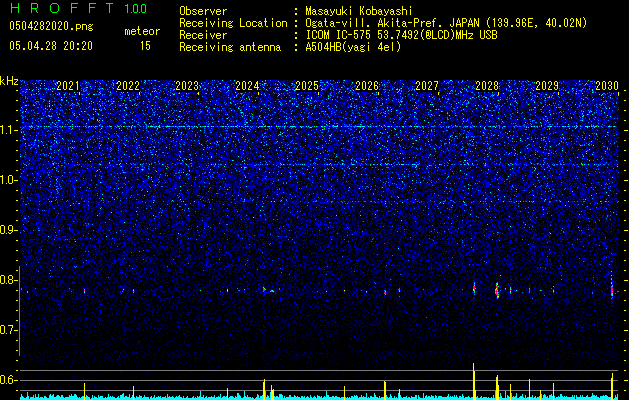Click the 1.1 kHz axis label
The image size is (629, 400).
9,130
